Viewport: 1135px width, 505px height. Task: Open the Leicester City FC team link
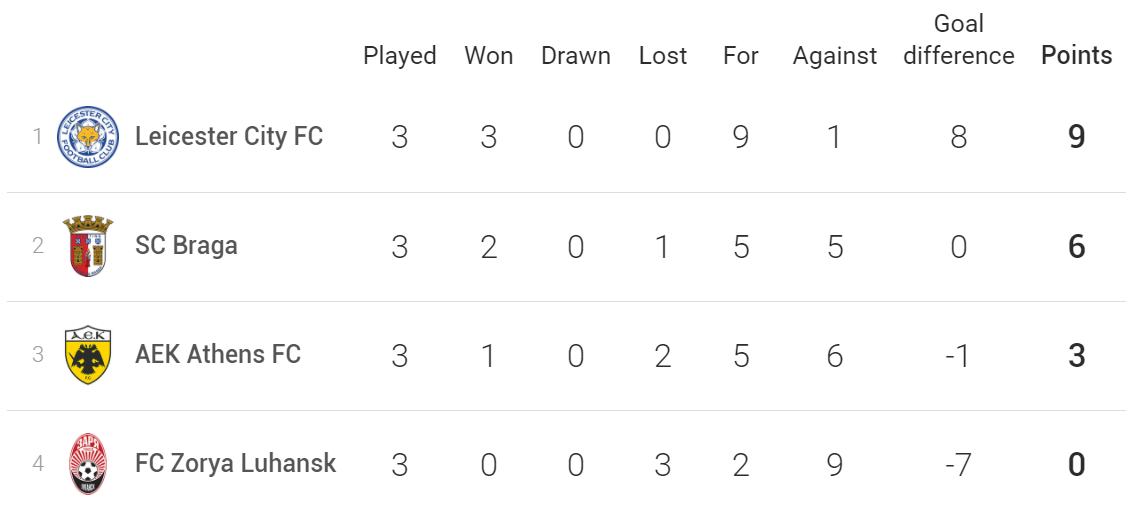[229, 136]
